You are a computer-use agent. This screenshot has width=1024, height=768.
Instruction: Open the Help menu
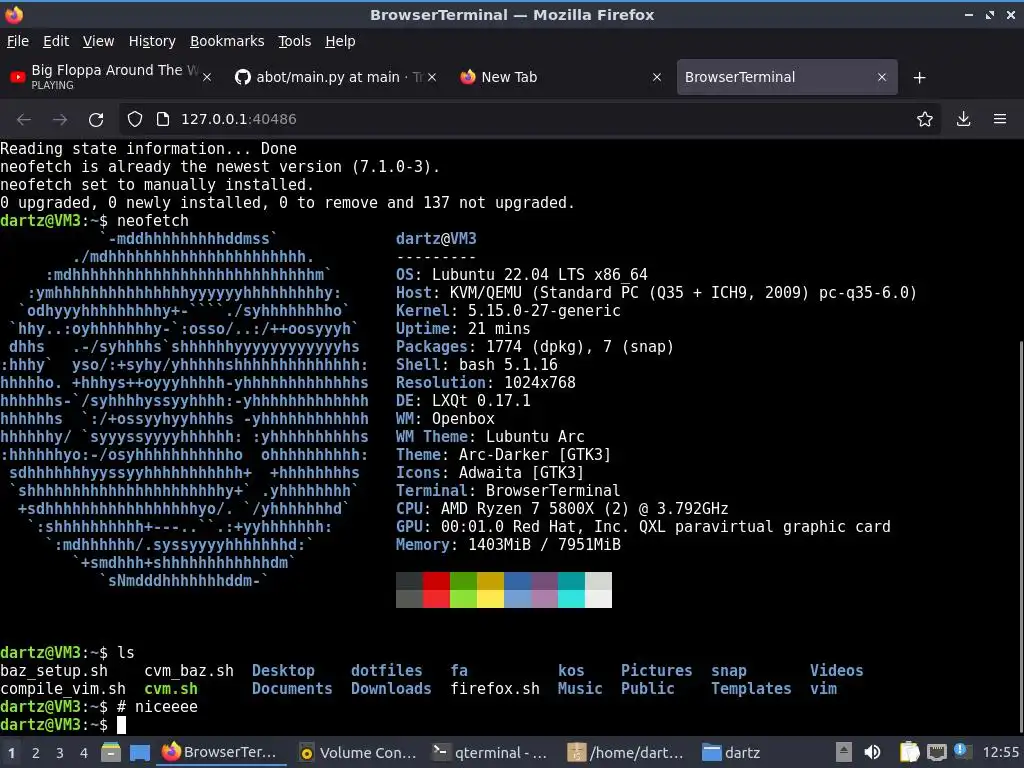pyautogui.click(x=340, y=41)
